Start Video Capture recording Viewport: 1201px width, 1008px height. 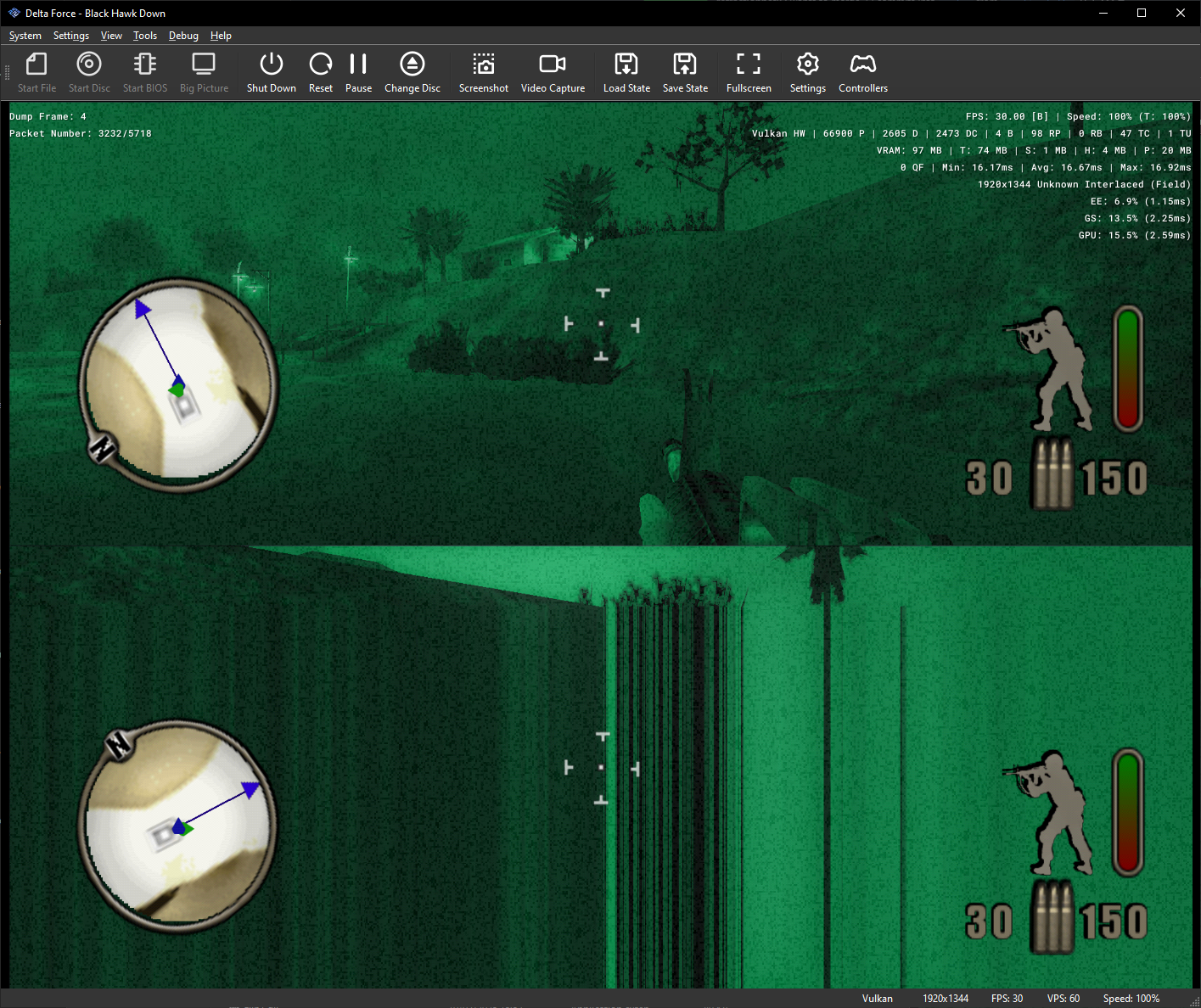tap(553, 73)
